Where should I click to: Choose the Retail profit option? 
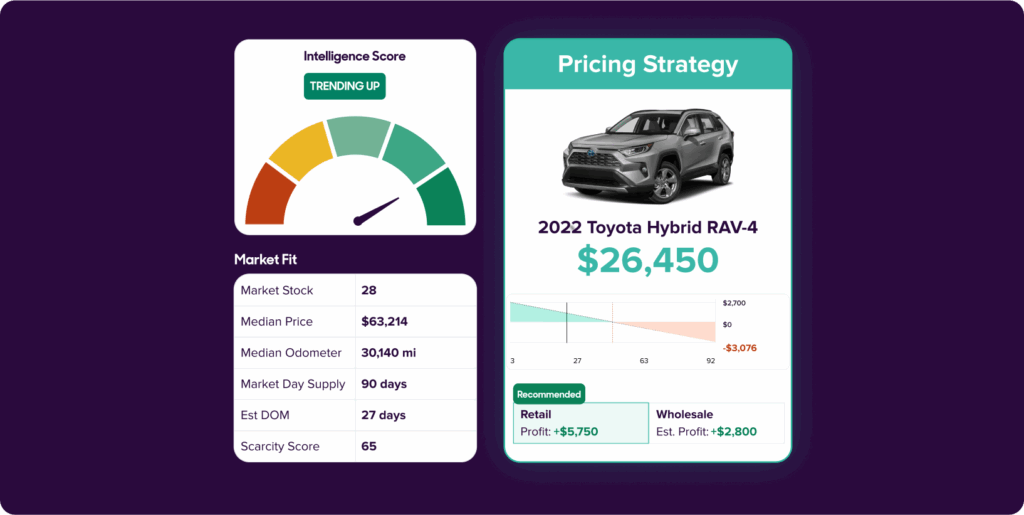pyautogui.click(x=580, y=423)
